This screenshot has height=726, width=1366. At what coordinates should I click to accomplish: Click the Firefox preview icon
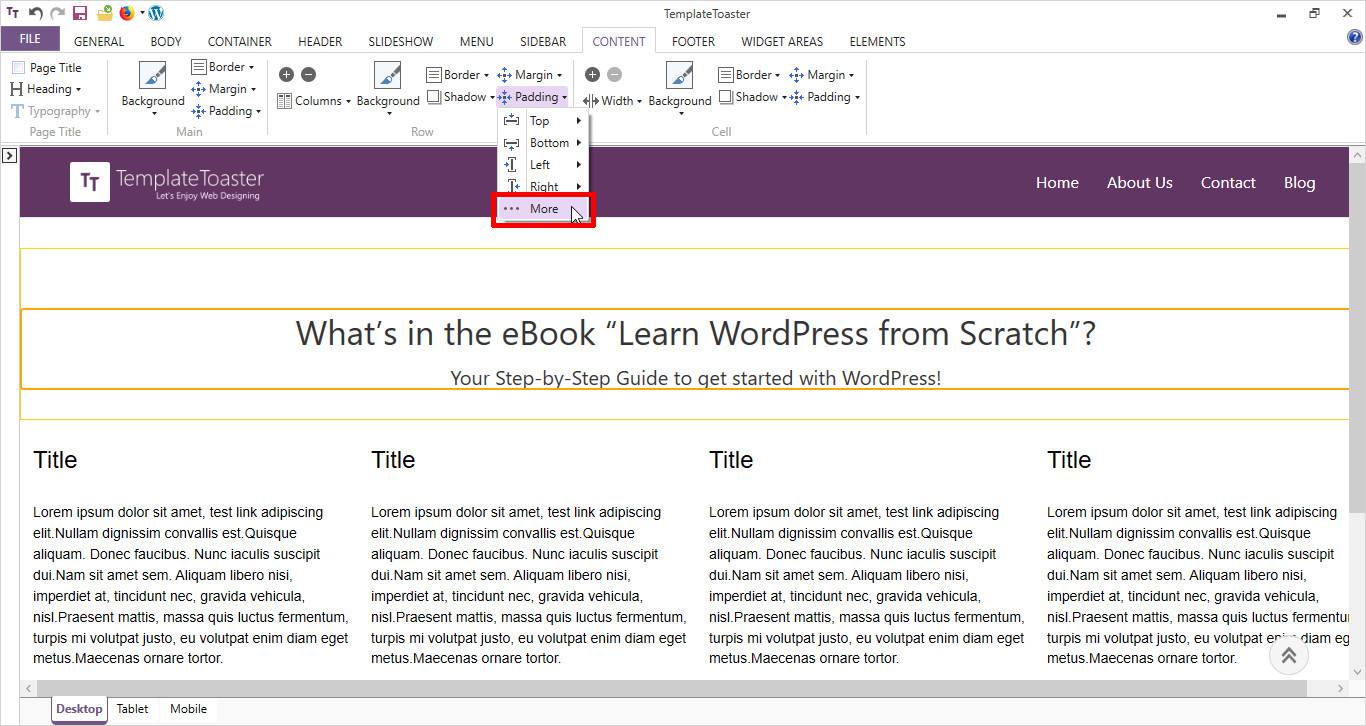127,13
